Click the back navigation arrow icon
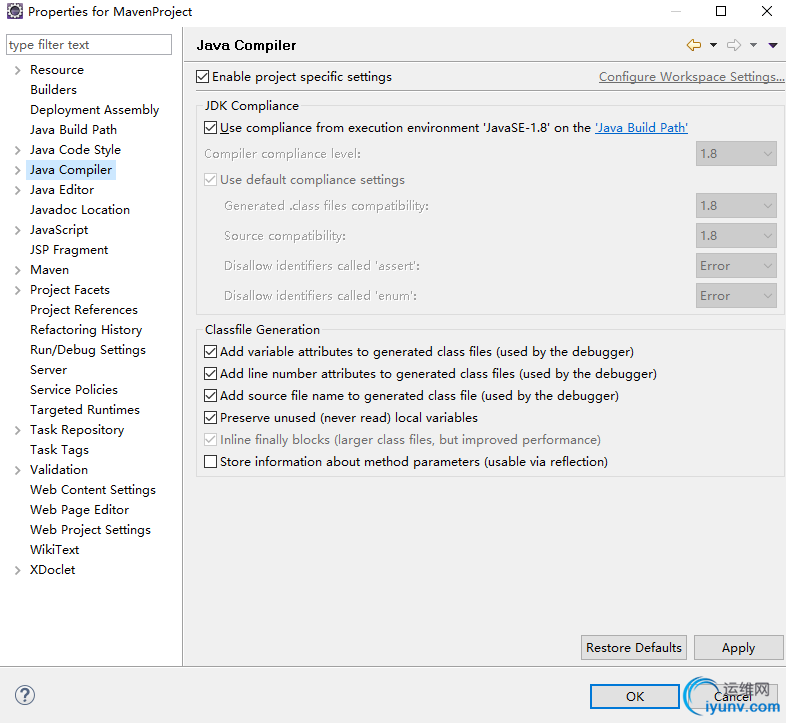The width and height of the screenshot is (786, 723). point(694,45)
